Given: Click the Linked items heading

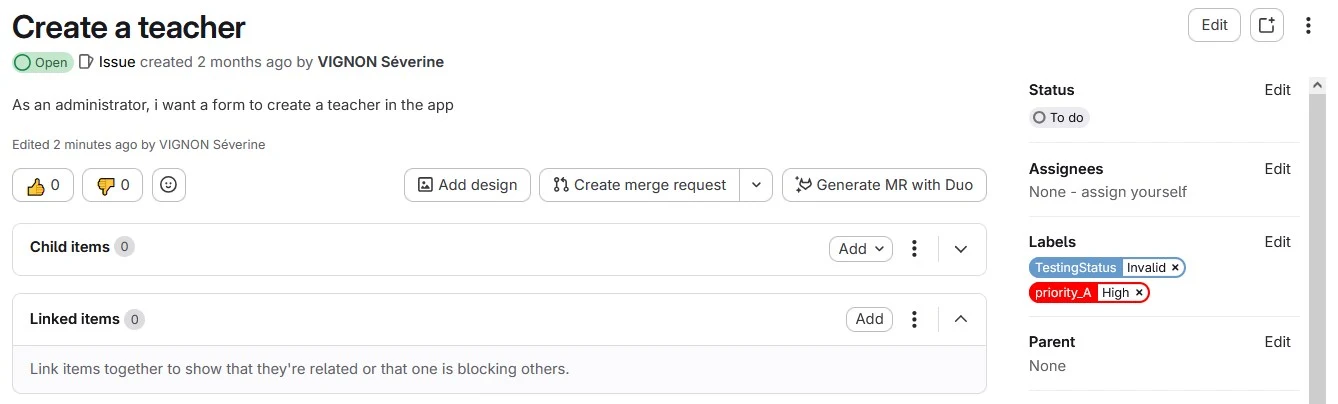Looking at the screenshot, I should pyautogui.click(x=75, y=319).
